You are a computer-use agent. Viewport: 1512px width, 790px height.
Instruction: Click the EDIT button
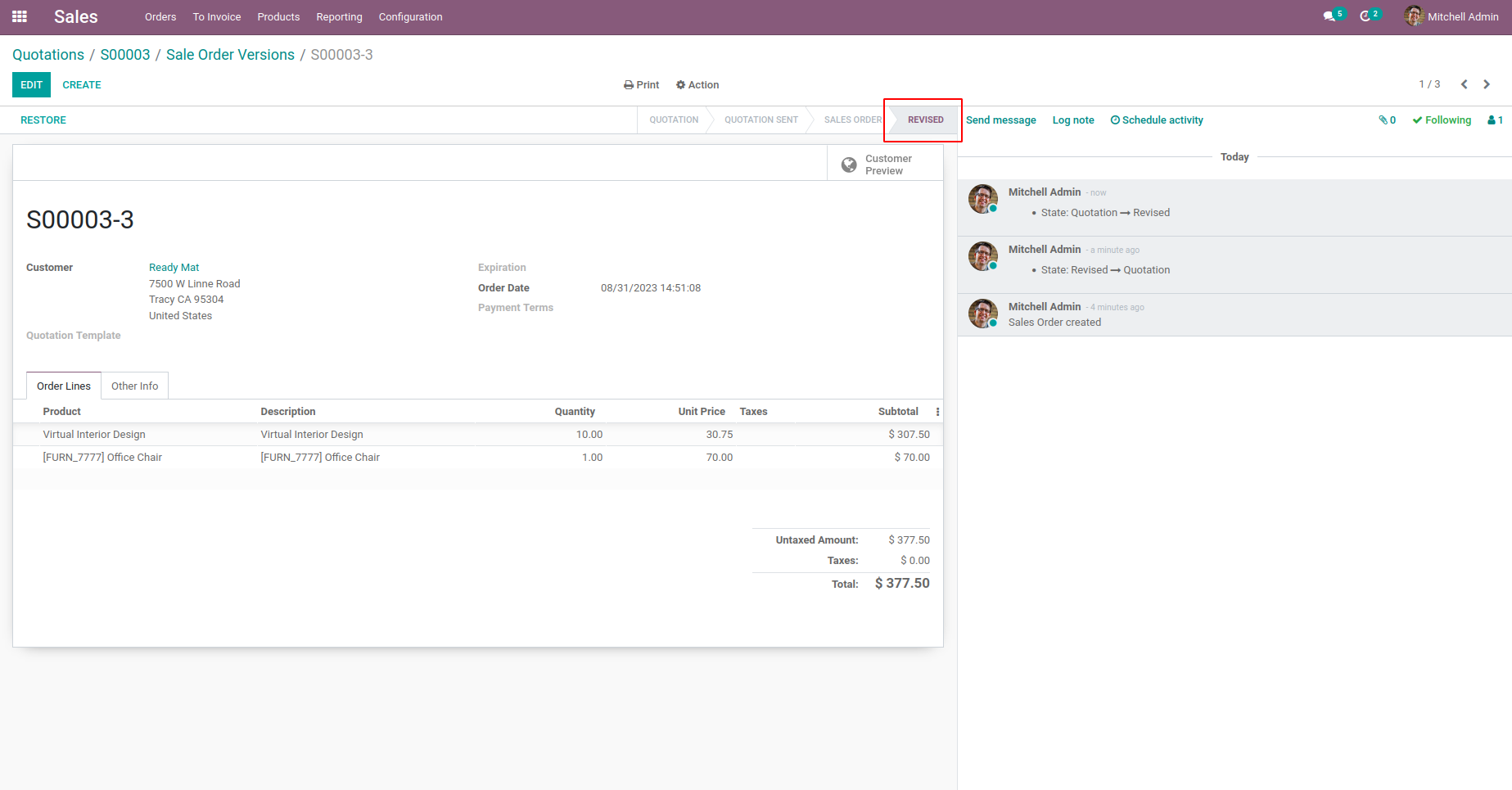(x=31, y=85)
